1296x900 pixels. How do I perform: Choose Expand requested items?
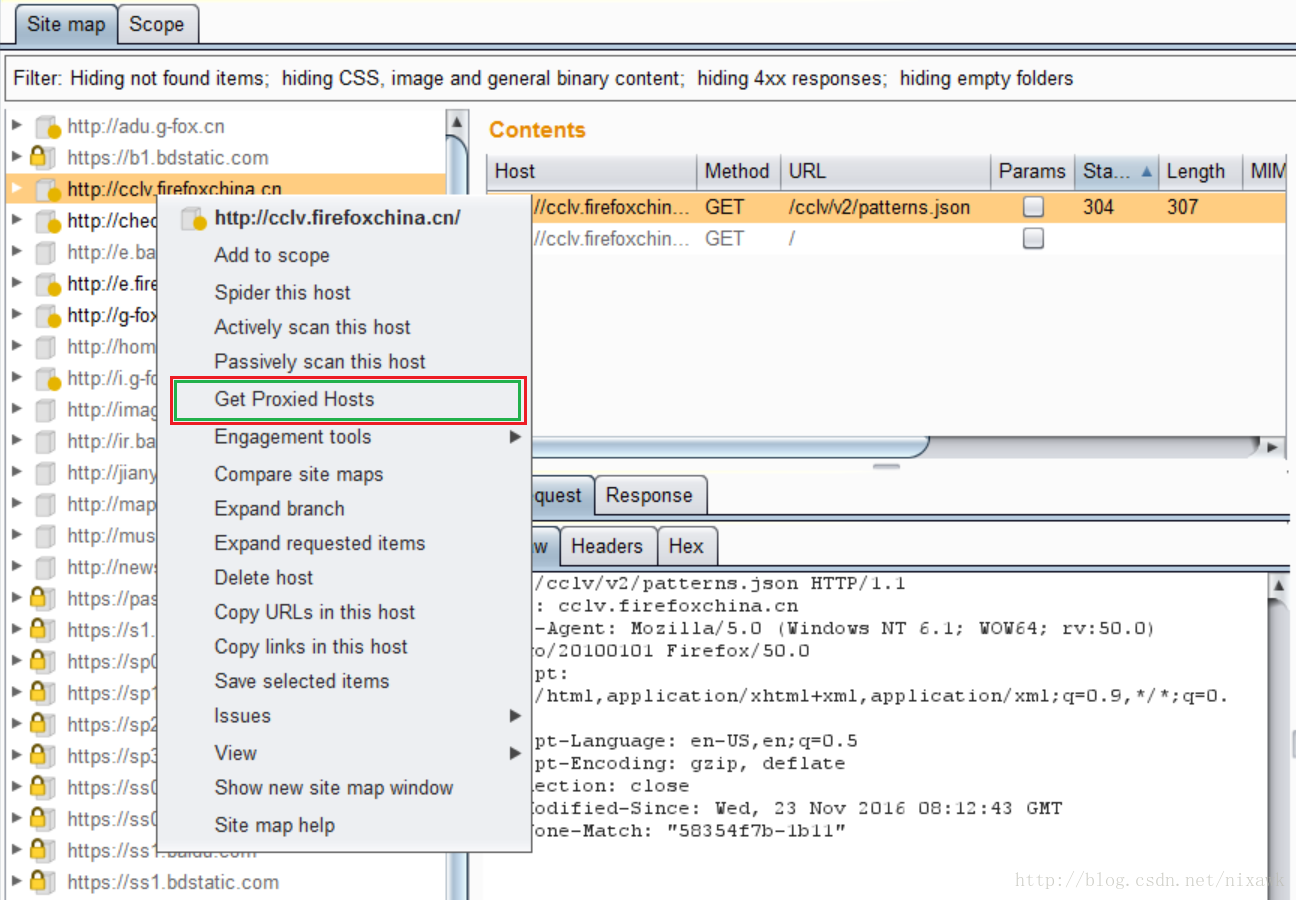pyautogui.click(x=320, y=543)
